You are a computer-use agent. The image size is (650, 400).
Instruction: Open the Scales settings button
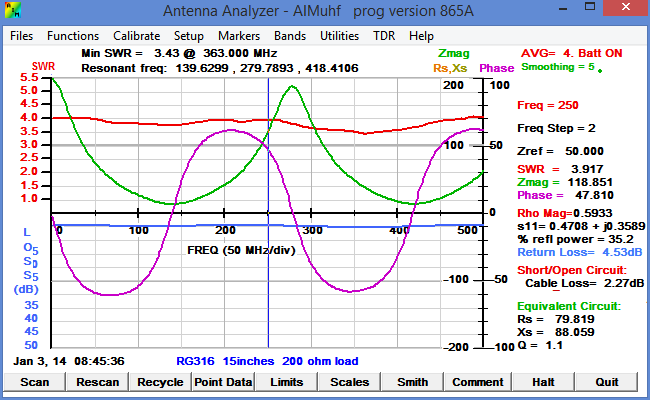click(x=349, y=381)
